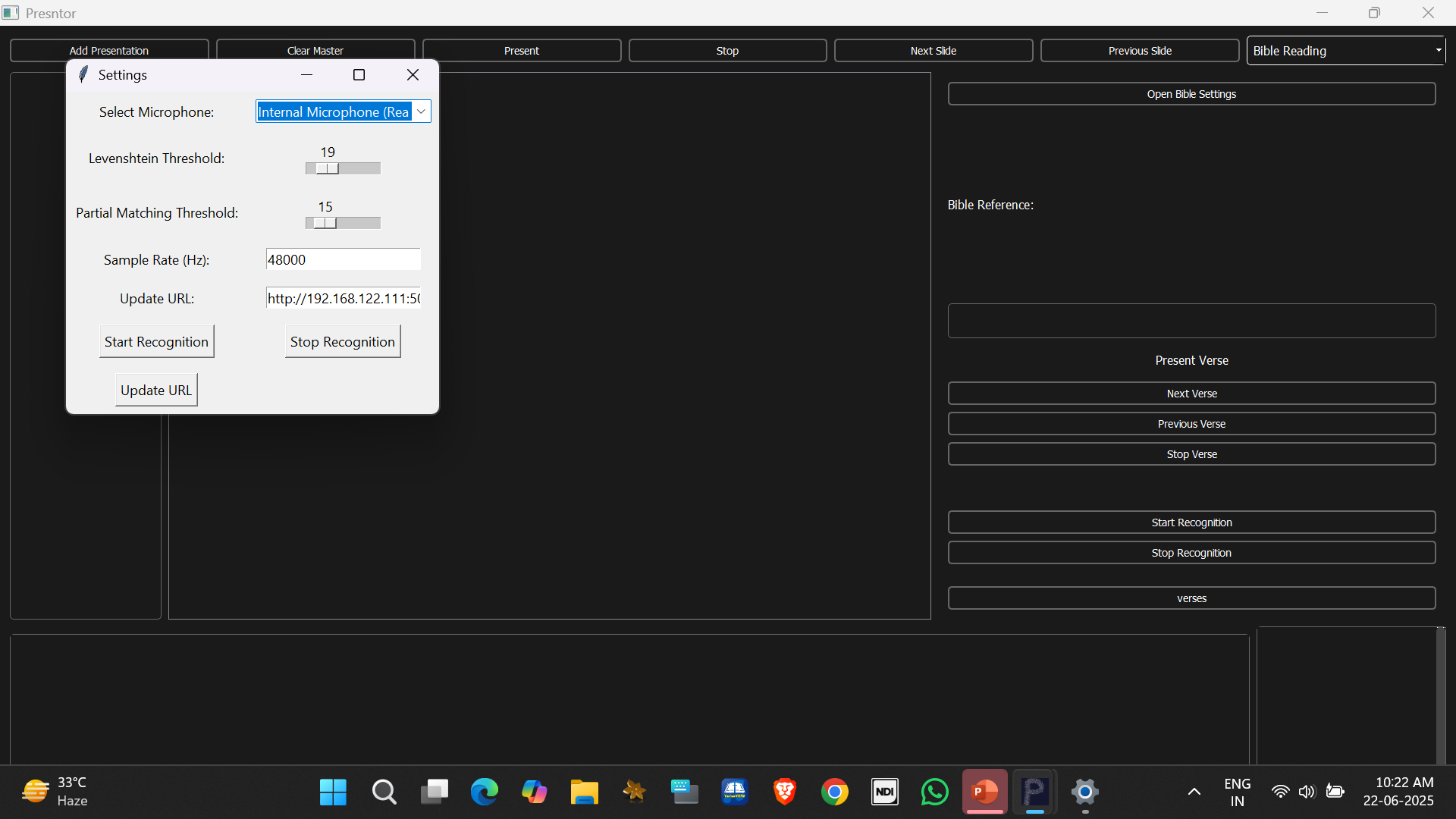The image size is (1456, 819).
Task: Open File Explorer from the taskbar
Action: pos(584,792)
